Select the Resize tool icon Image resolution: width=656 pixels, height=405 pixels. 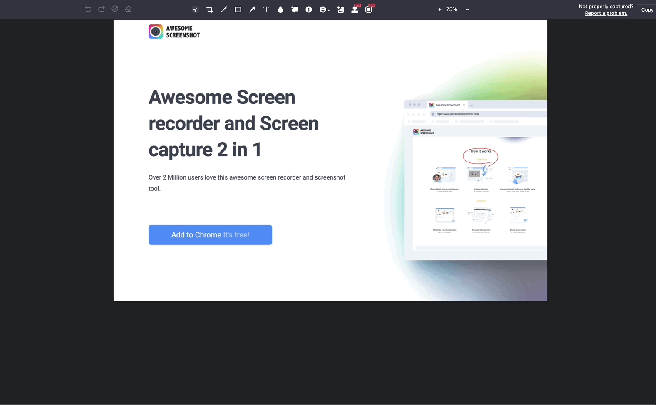click(x=195, y=10)
